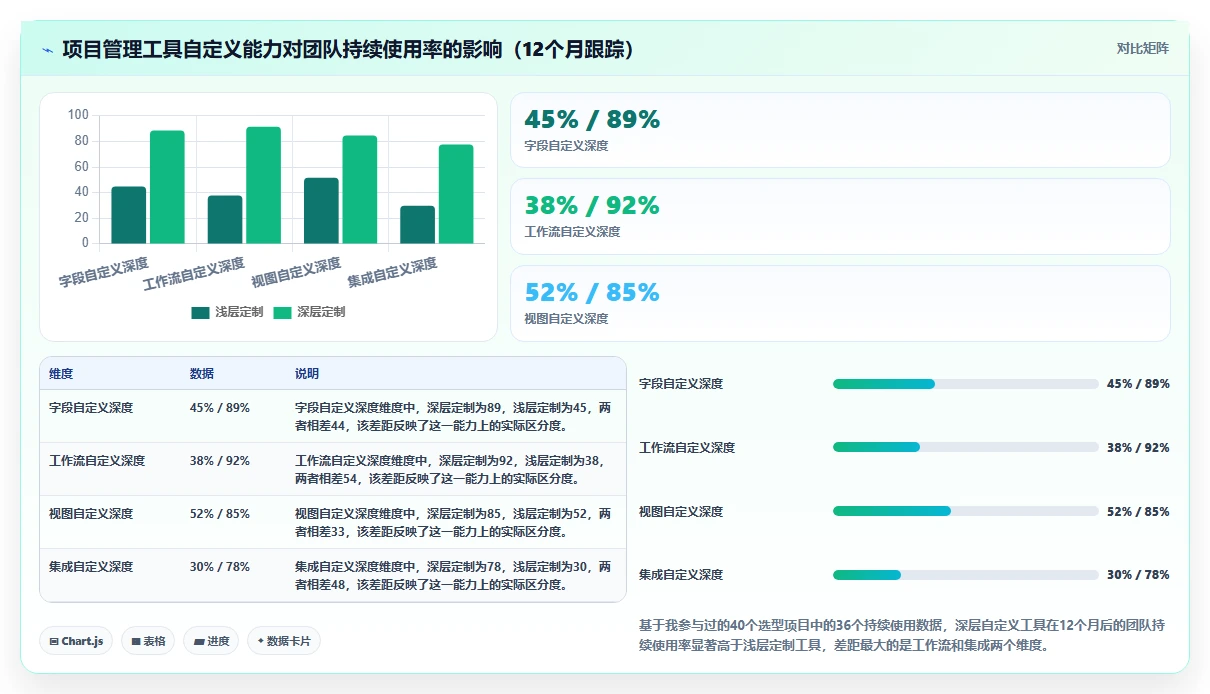Image resolution: width=1210 pixels, height=694 pixels.
Task: Toggle the 浅层定制 legend series
Action: click(x=227, y=312)
